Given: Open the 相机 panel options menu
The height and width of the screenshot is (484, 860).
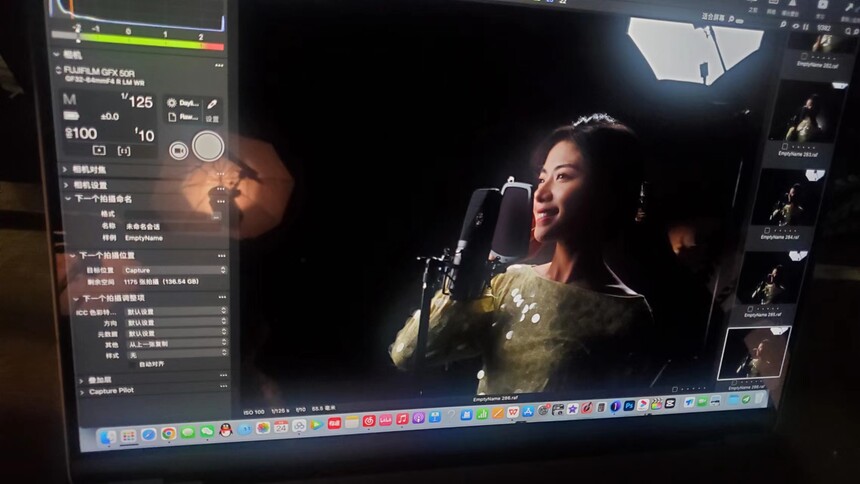Looking at the screenshot, I should tap(219, 65).
